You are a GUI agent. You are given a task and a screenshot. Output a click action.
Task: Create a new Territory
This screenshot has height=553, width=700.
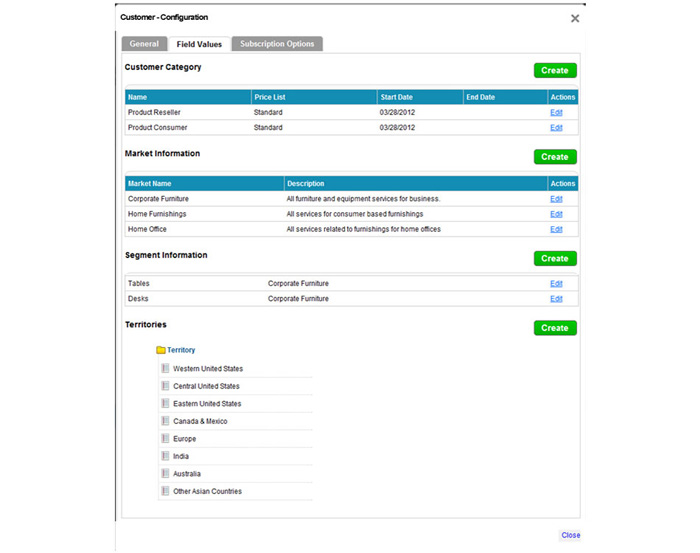click(x=554, y=328)
